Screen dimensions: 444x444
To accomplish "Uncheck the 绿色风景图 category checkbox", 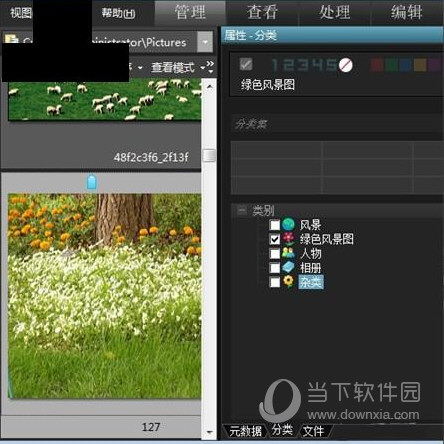I will [x=275, y=239].
